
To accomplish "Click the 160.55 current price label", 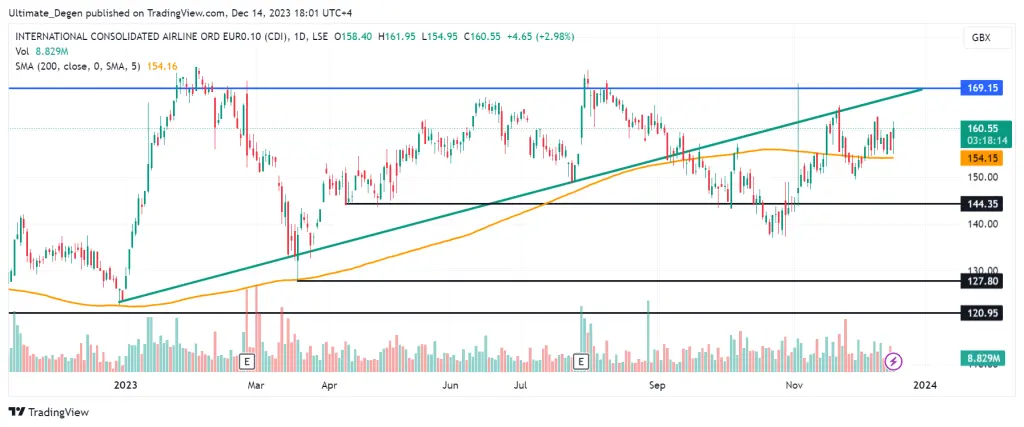I will [985, 128].
